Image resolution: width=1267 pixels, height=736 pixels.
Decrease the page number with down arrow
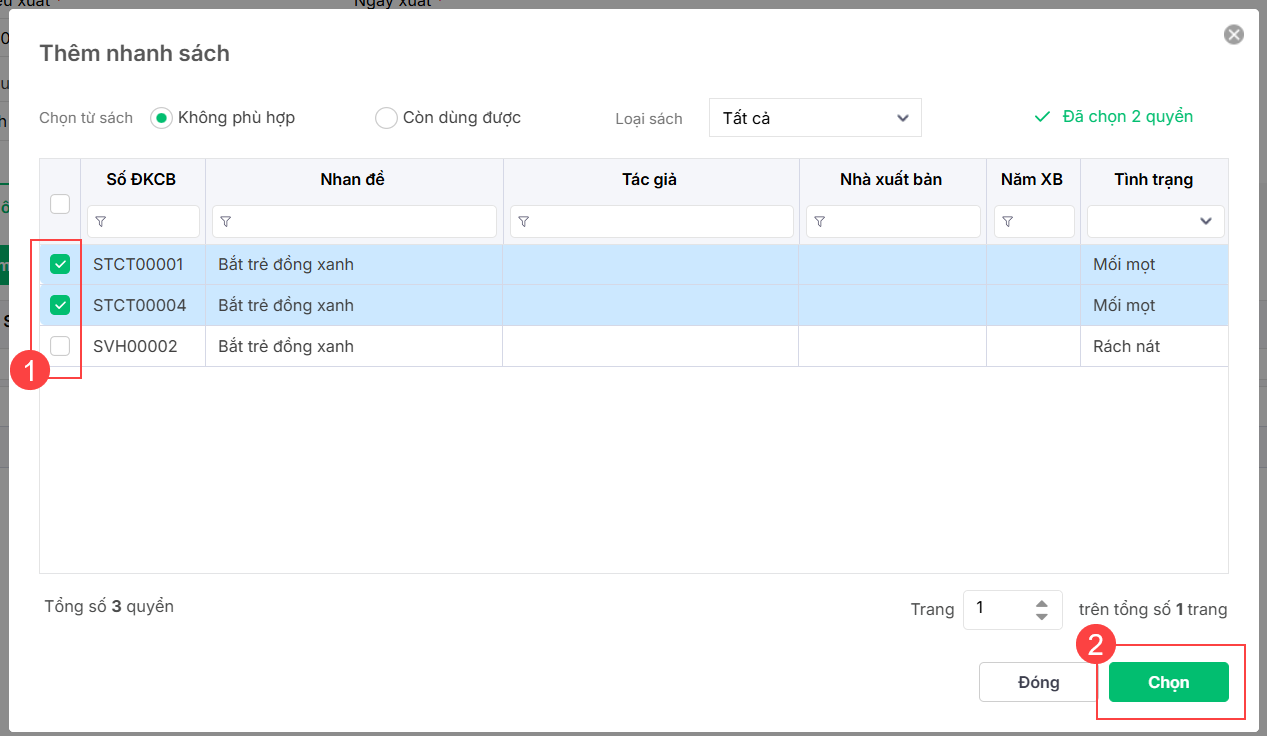(x=1042, y=616)
